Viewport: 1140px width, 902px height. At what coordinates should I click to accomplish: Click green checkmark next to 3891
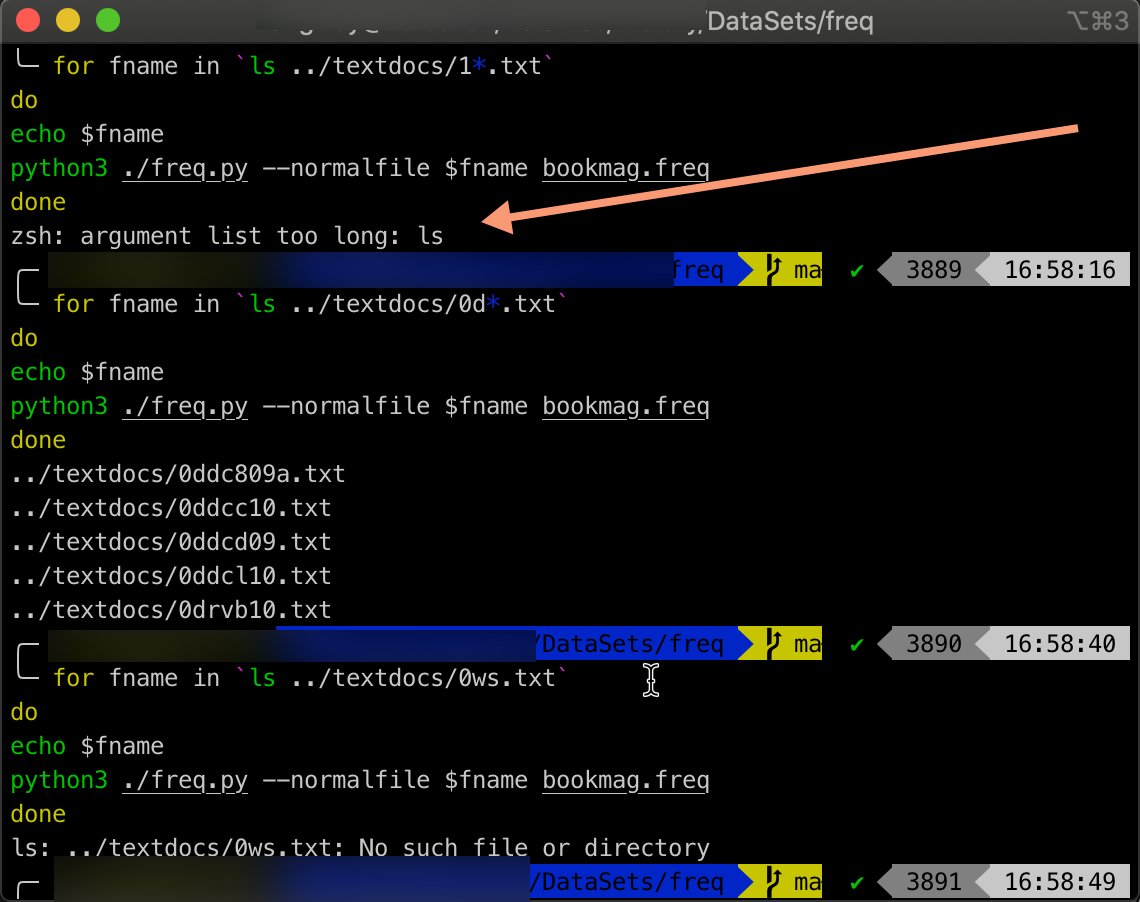856,882
